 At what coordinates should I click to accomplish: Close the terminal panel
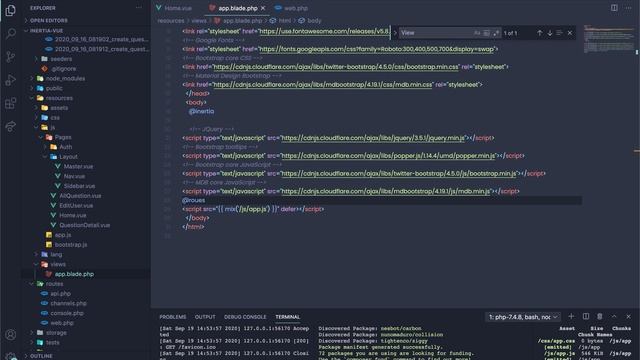(x=628, y=316)
